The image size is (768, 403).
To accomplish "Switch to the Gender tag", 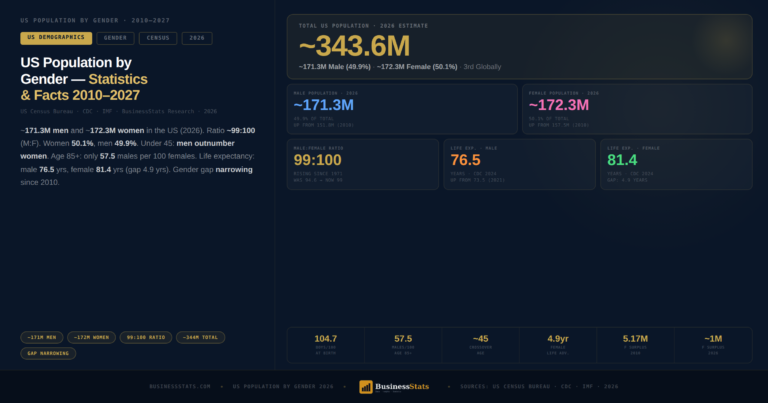I will pyautogui.click(x=116, y=38).
